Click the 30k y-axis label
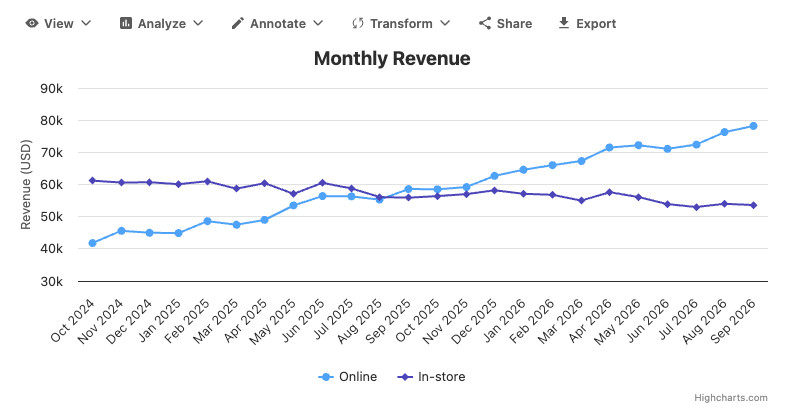 [51, 282]
